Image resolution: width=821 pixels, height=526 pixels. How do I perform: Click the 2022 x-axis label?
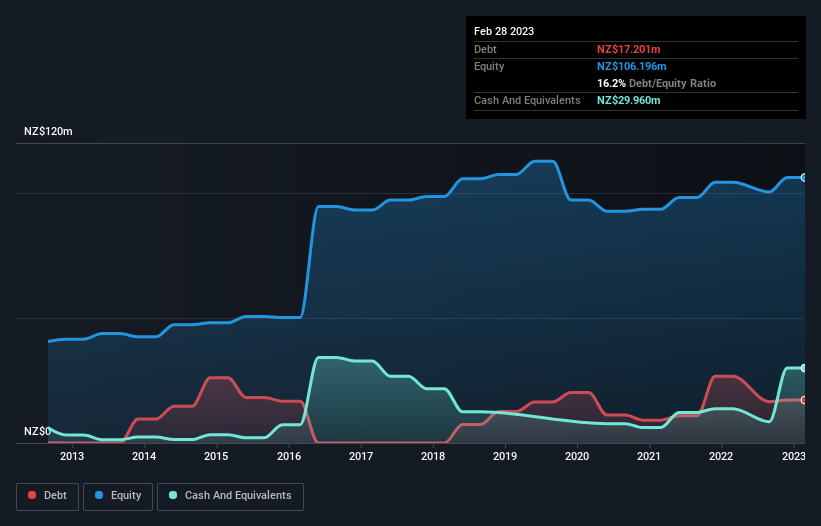click(x=721, y=456)
